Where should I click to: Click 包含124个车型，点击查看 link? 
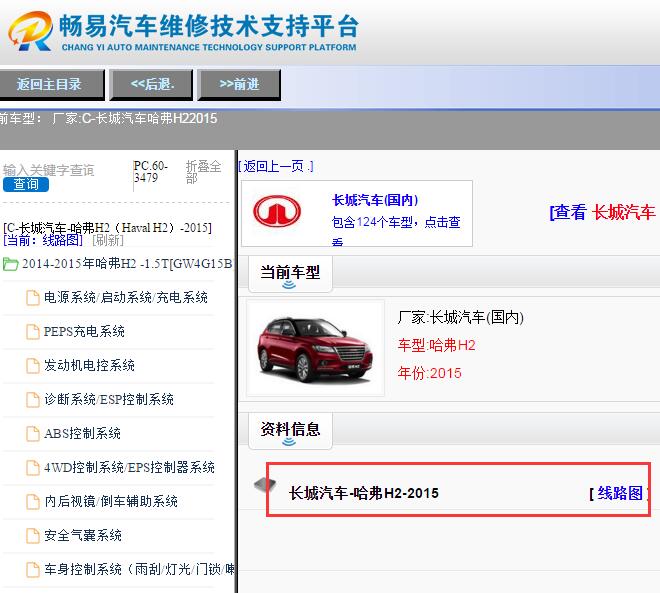coord(396,229)
